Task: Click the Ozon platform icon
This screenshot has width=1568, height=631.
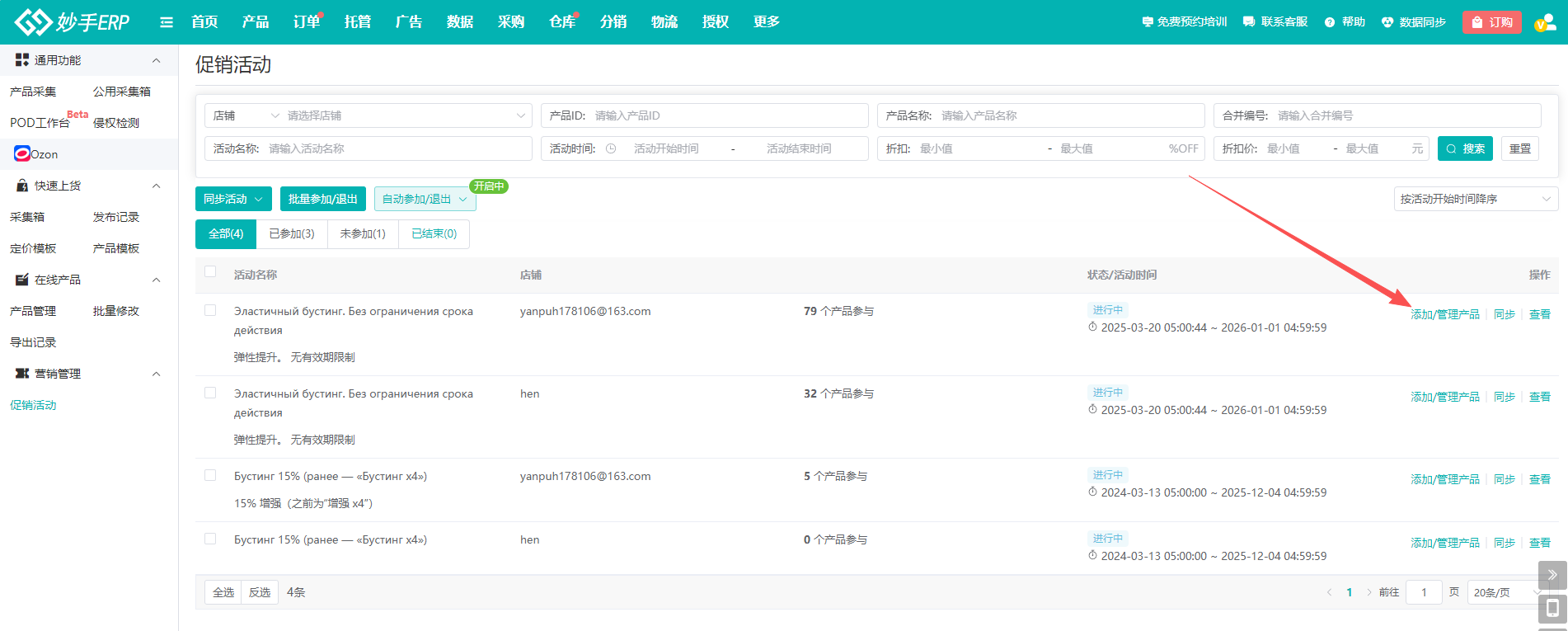Action: [22, 154]
